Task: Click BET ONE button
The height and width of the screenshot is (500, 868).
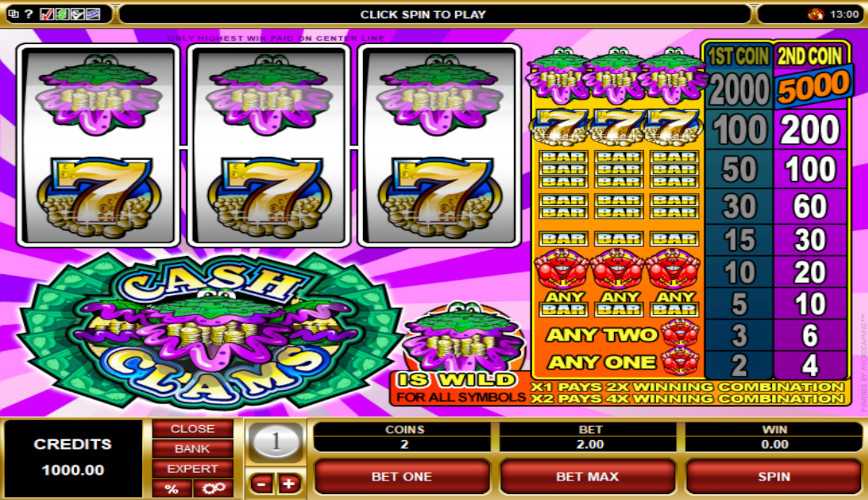Action: (402, 477)
